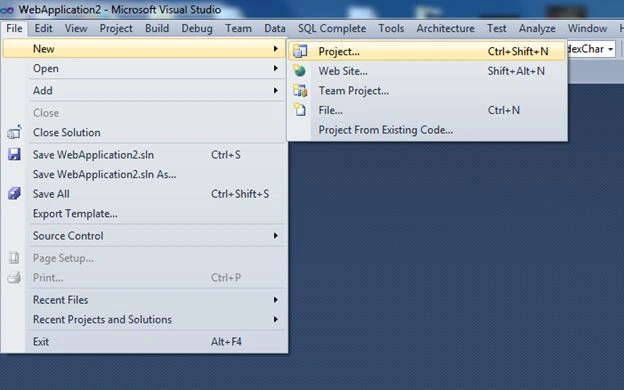Choose Web Site... in New submenu
Viewport: 624px width, 390px height.
427,71
